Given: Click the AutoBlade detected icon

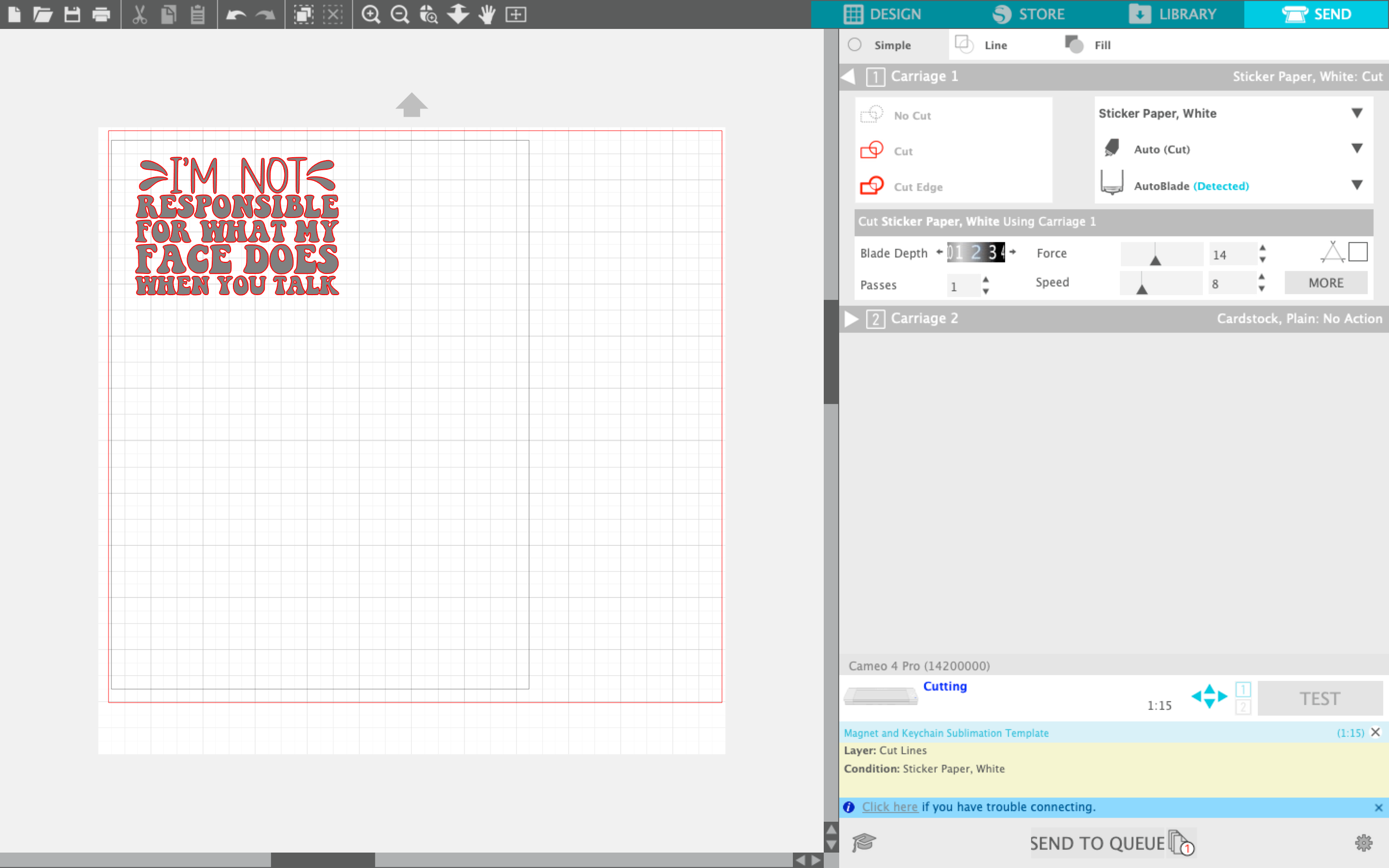Looking at the screenshot, I should pyautogui.click(x=1112, y=185).
